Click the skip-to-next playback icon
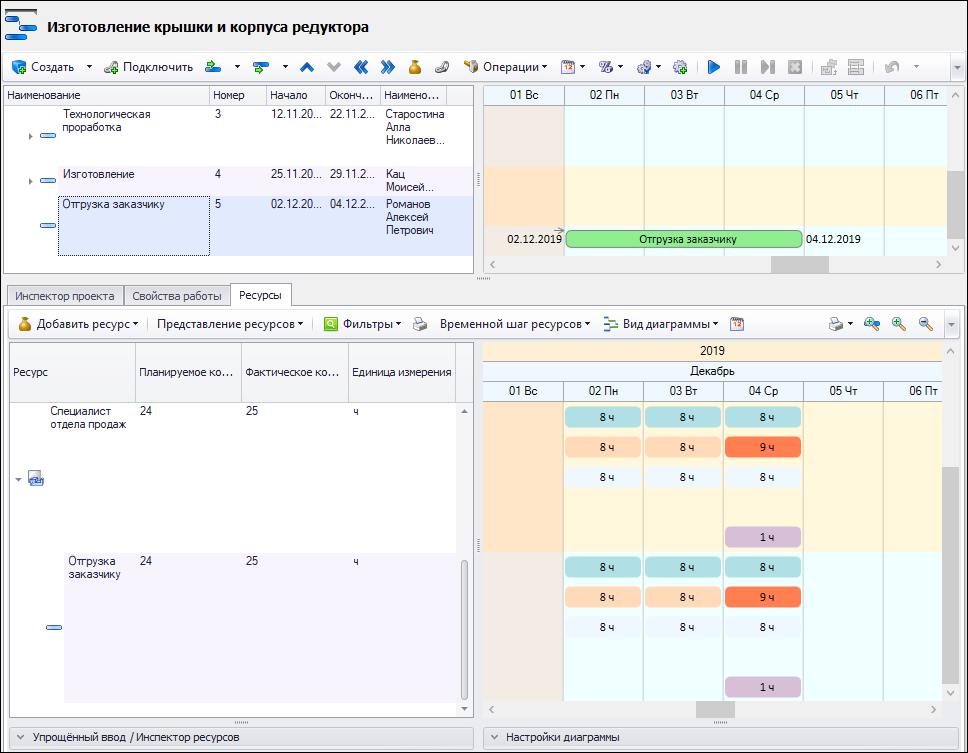 tap(767, 67)
